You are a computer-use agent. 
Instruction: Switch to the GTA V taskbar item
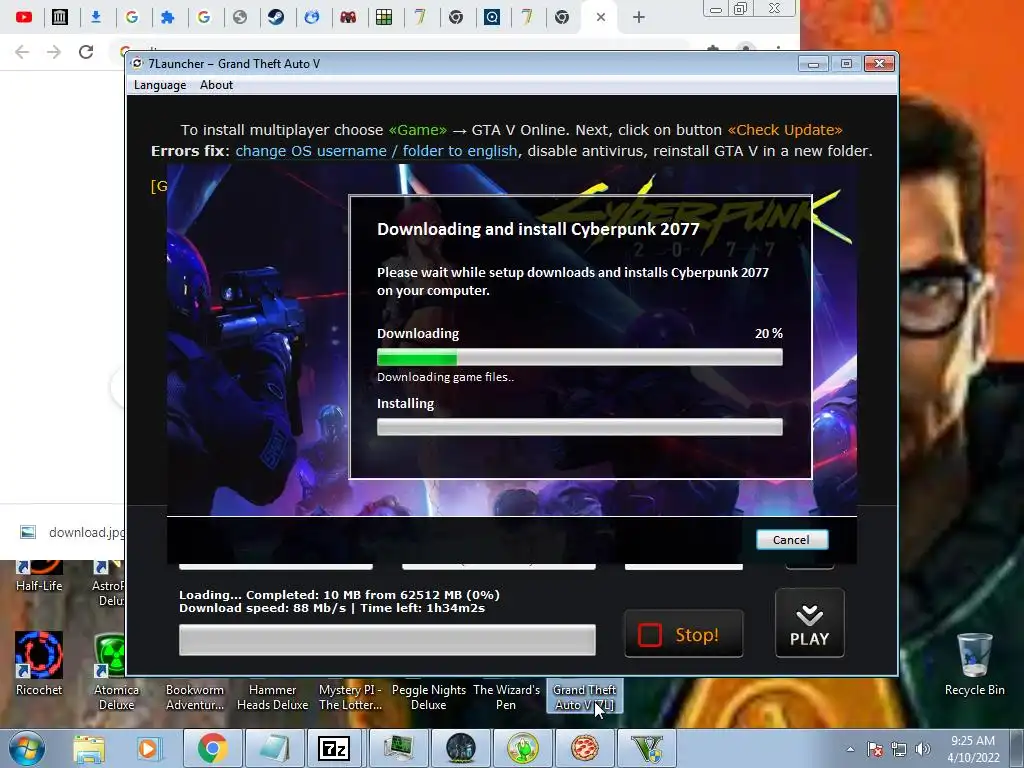pyautogui.click(x=646, y=748)
